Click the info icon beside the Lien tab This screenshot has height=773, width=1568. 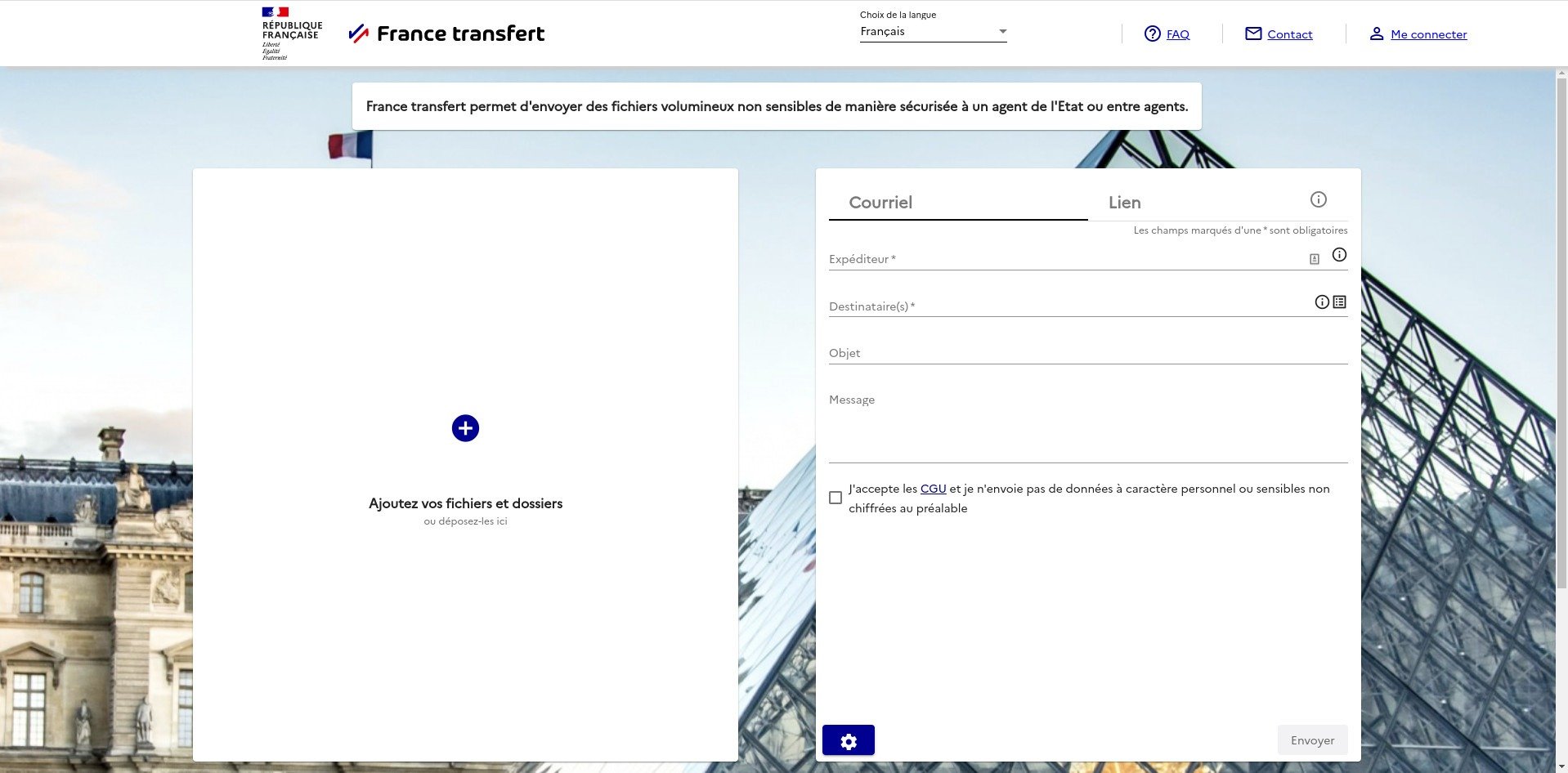[1318, 199]
